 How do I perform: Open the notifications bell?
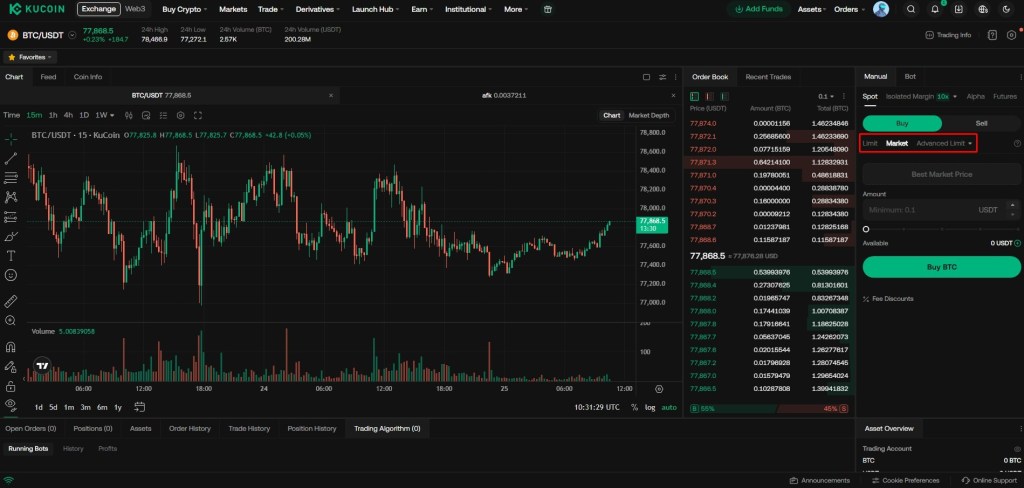pos(935,9)
